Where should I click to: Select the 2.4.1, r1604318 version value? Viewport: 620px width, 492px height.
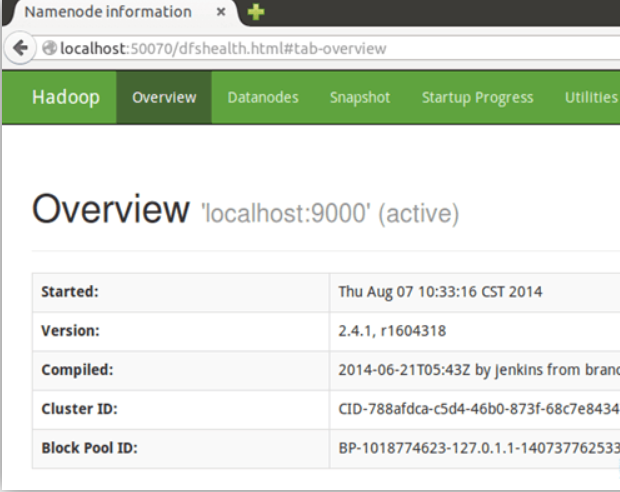[x=392, y=331]
